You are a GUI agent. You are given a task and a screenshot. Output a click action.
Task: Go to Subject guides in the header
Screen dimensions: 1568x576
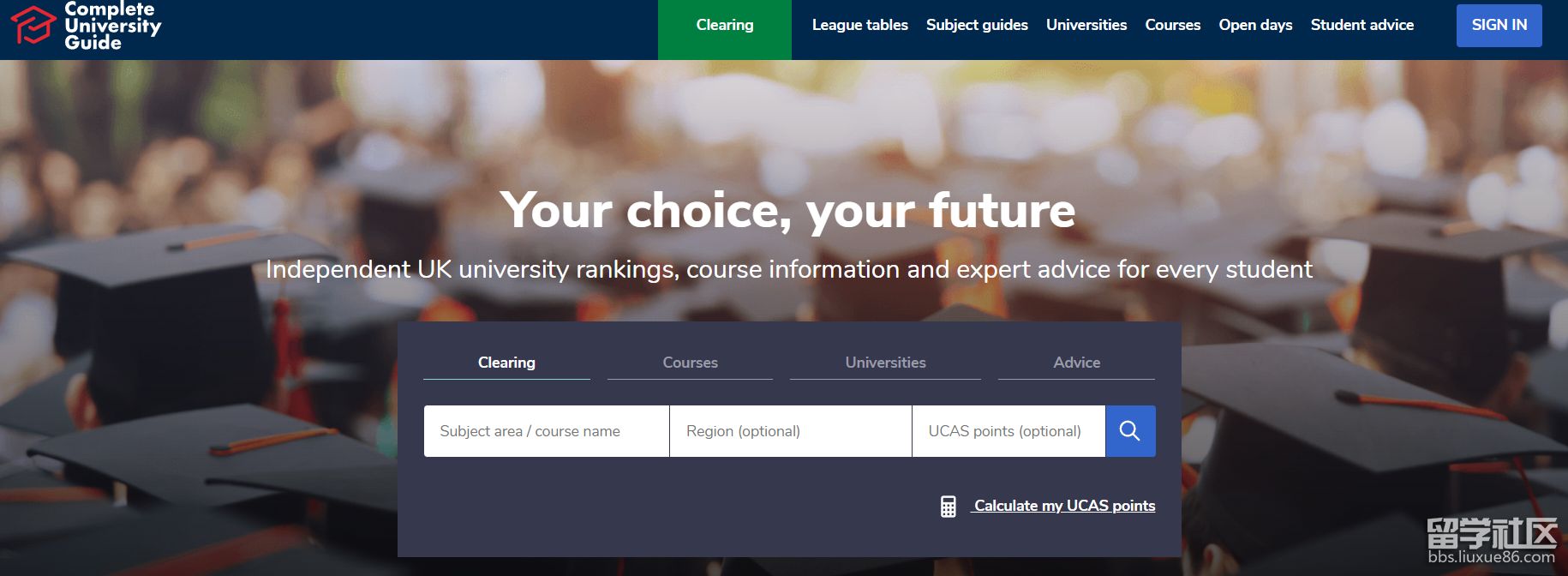point(976,26)
